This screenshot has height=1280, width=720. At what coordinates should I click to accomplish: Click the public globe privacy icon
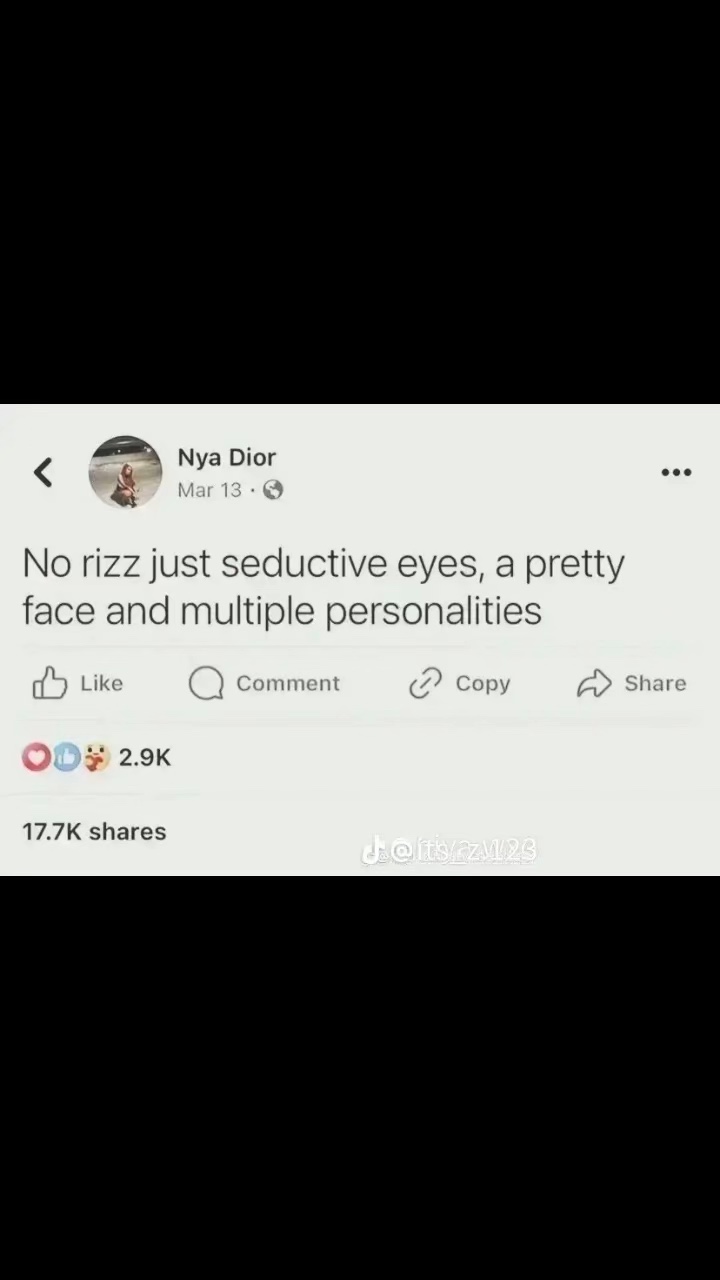point(273,490)
